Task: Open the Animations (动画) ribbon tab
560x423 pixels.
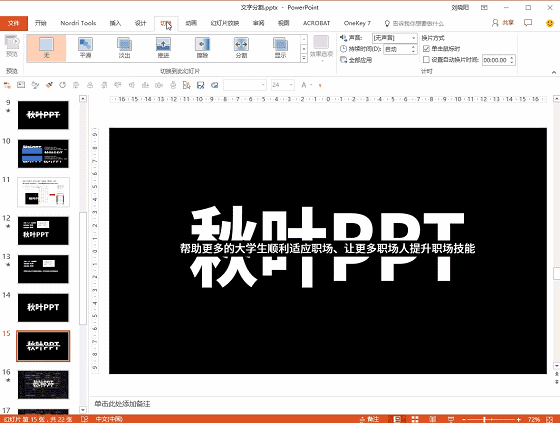Action: tap(191, 23)
